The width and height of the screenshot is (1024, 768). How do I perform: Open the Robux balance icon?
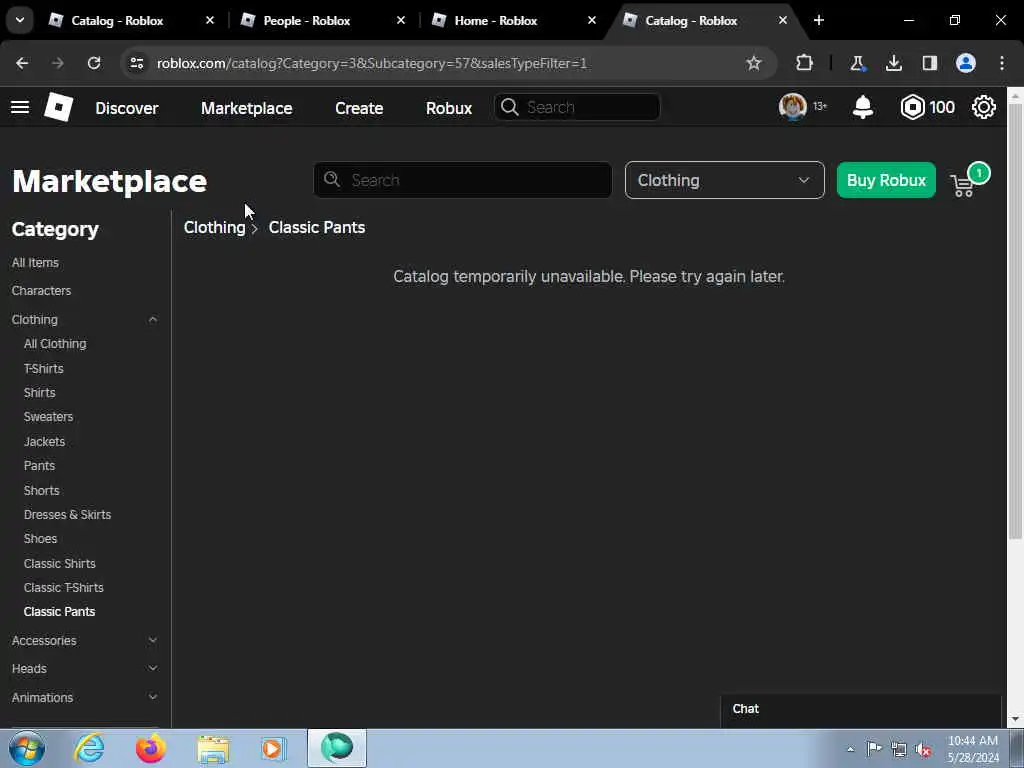[912, 107]
